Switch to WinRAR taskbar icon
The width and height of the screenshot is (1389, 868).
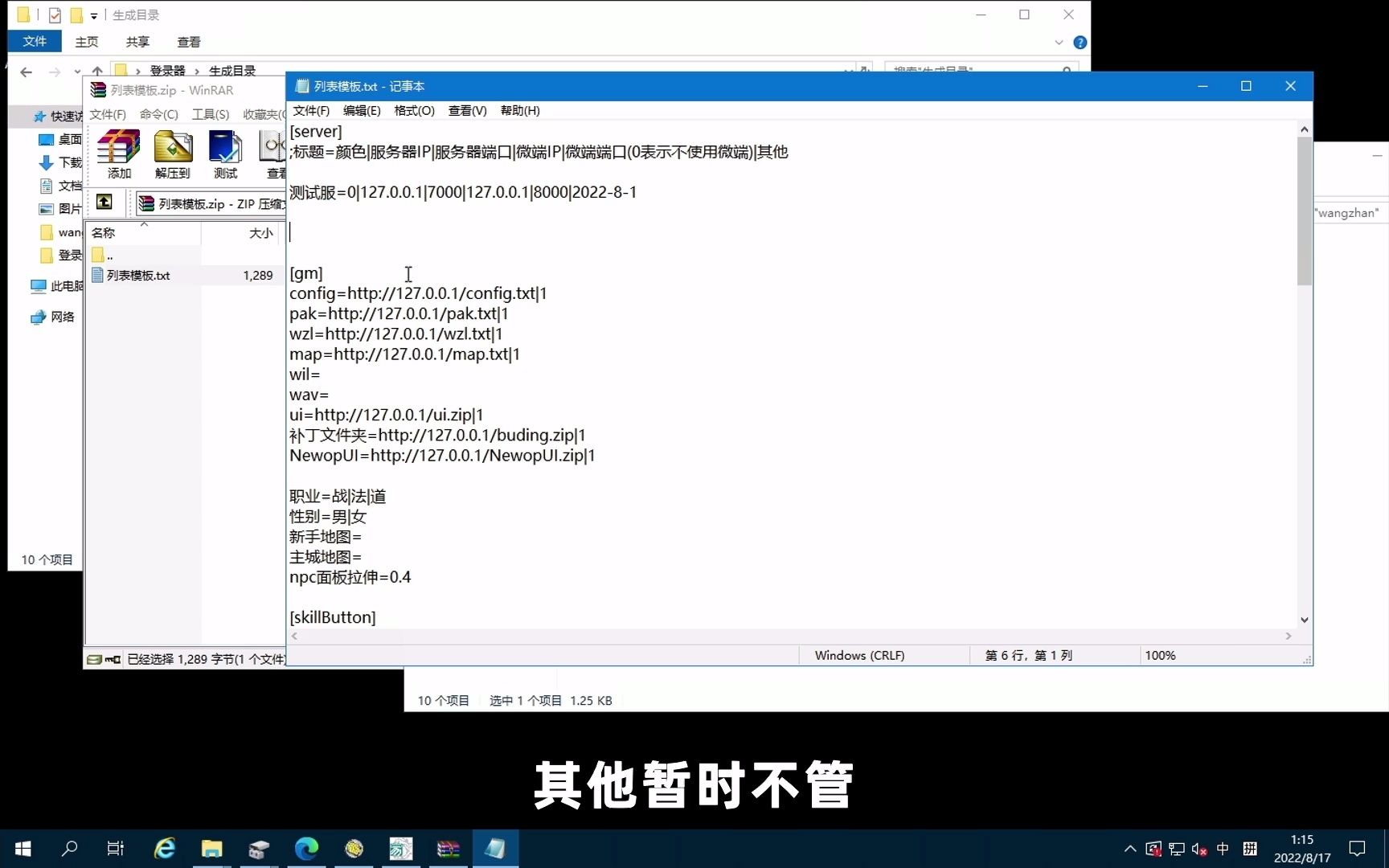[x=448, y=849]
